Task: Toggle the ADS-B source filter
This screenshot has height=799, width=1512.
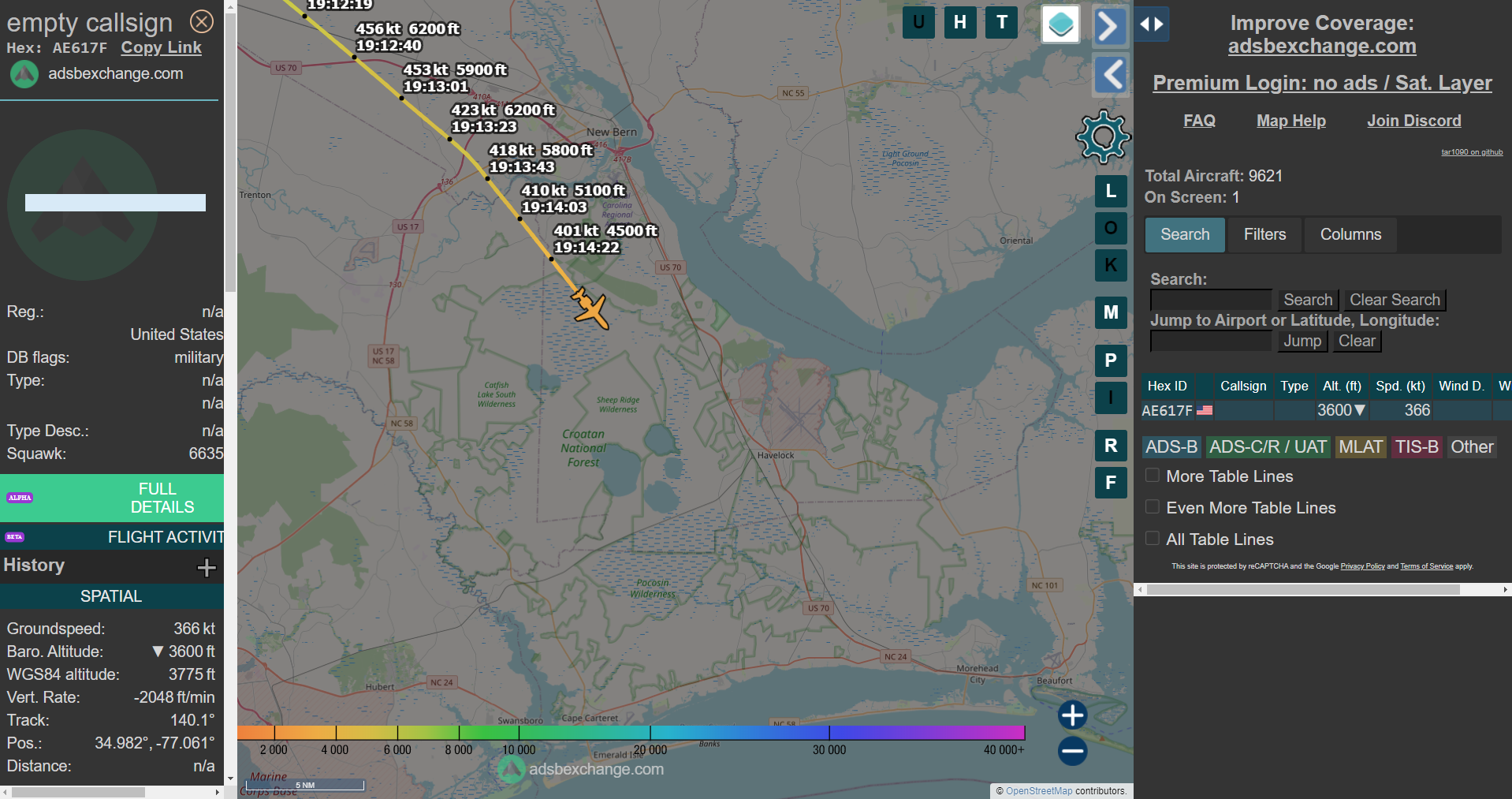Action: pyautogui.click(x=1171, y=447)
